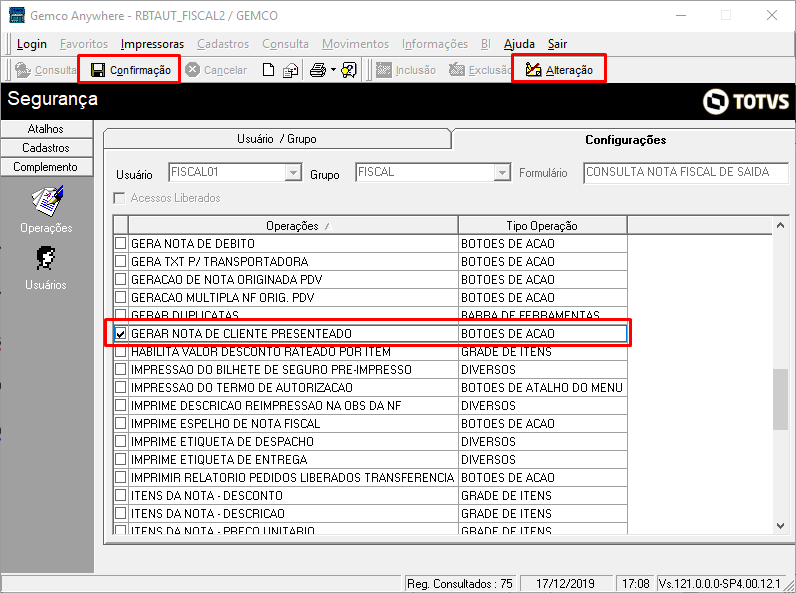This screenshot has height=593, width=796.
Task: Open the Login menu
Action: [x=31, y=44]
